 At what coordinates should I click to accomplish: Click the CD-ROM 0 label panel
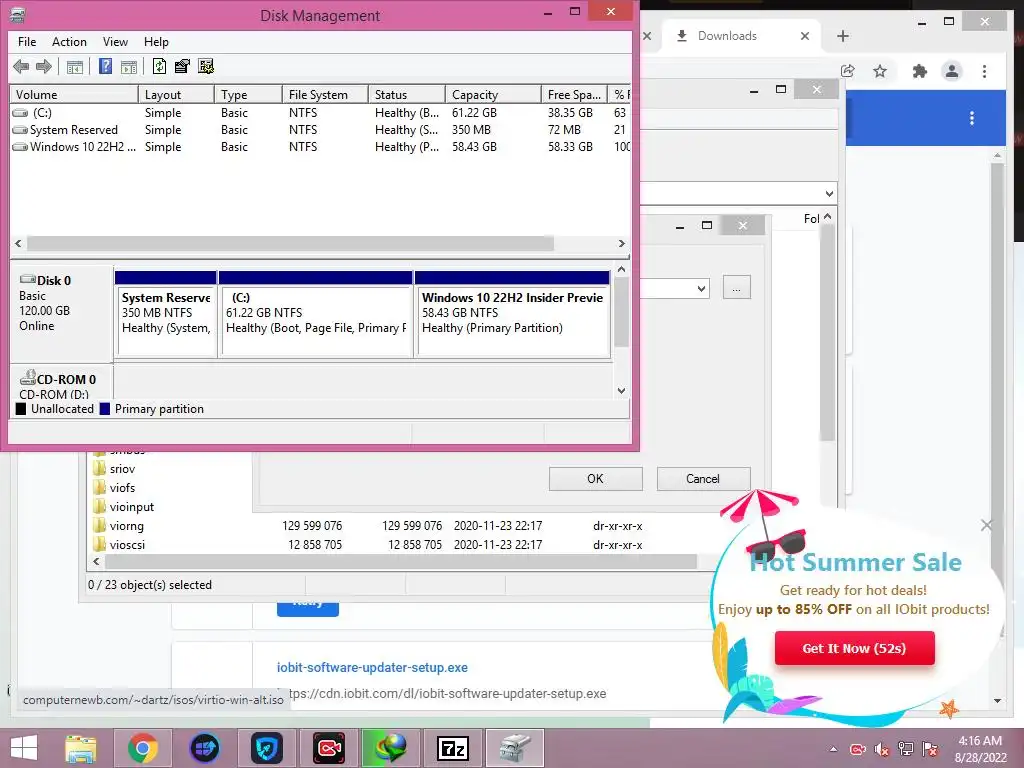pyautogui.click(x=62, y=384)
